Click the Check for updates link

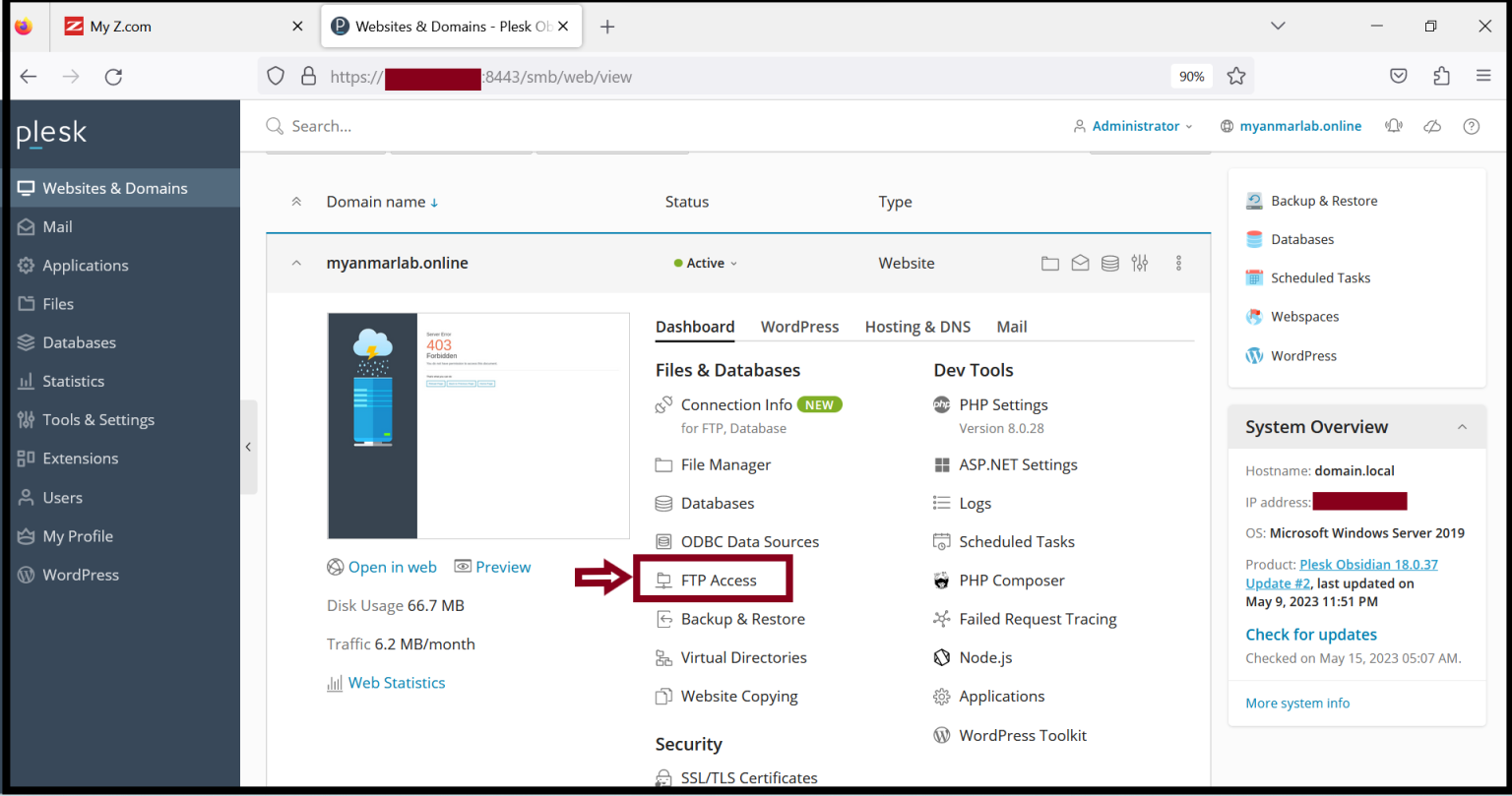1311,635
